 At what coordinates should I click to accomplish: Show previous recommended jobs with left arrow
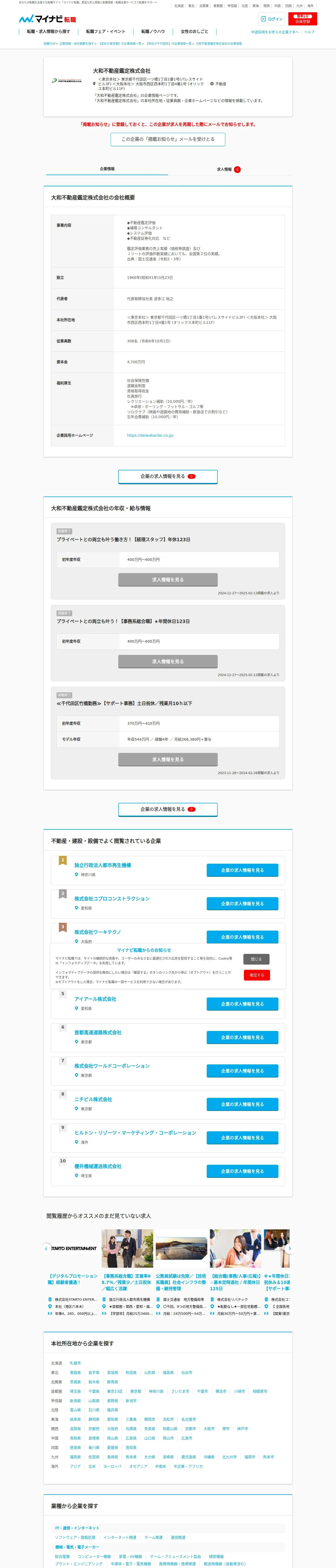46,1248
